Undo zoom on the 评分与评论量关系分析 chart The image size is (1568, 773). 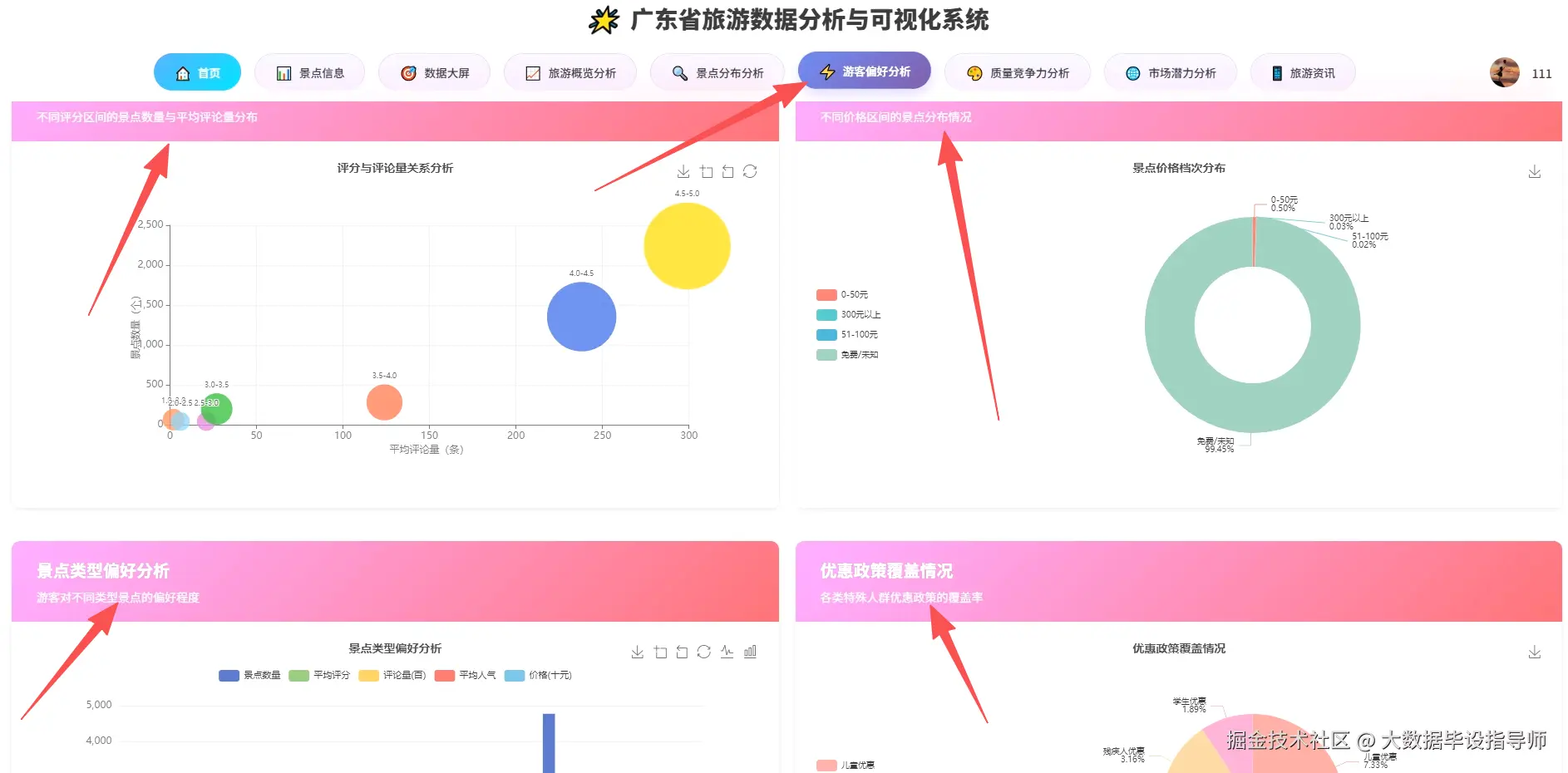728,171
